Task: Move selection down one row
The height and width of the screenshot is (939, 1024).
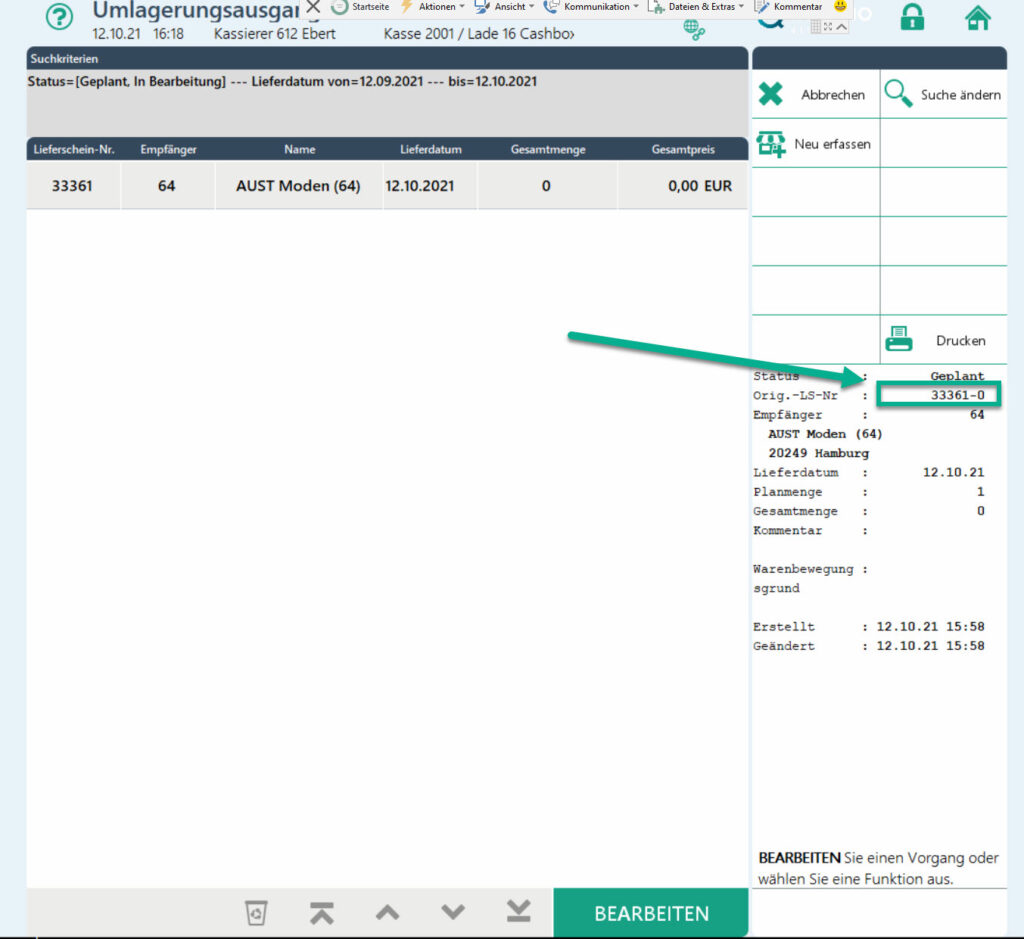Action: click(453, 912)
